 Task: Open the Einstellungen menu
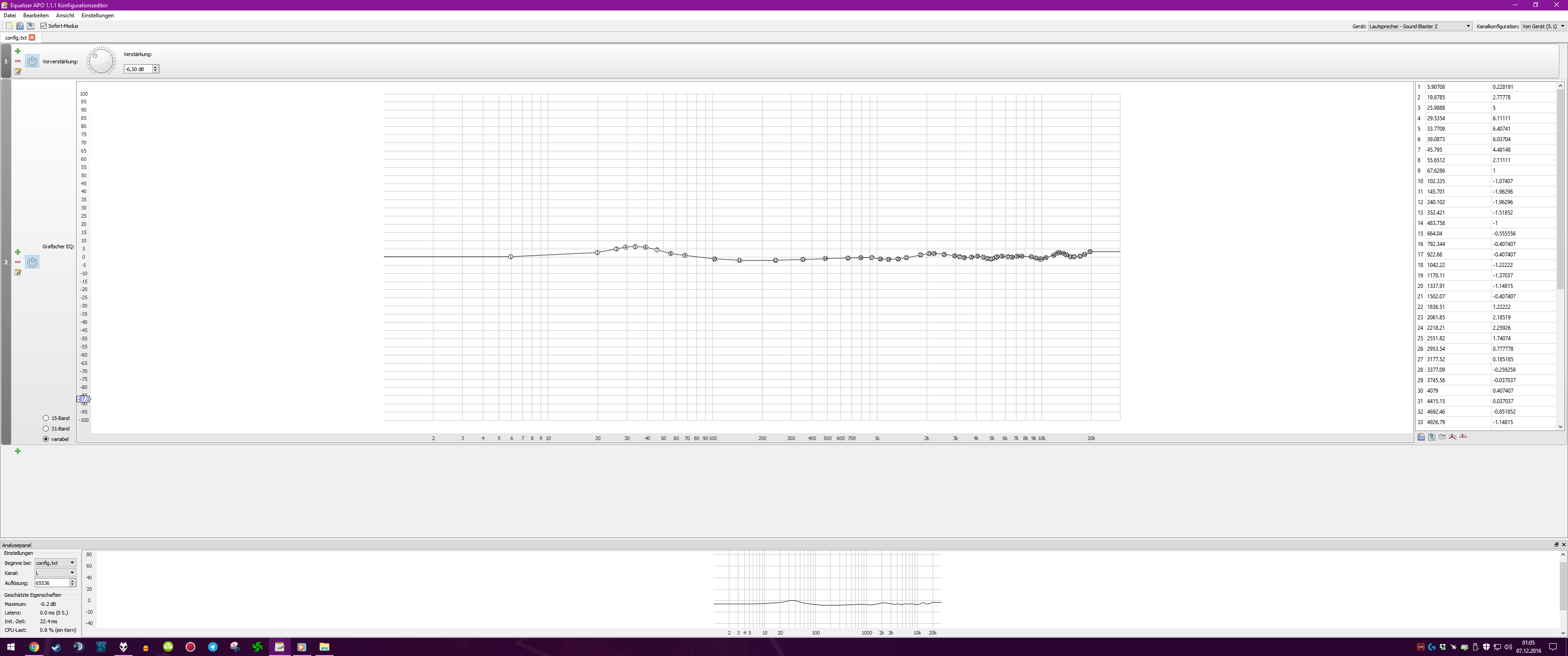pyautogui.click(x=98, y=16)
